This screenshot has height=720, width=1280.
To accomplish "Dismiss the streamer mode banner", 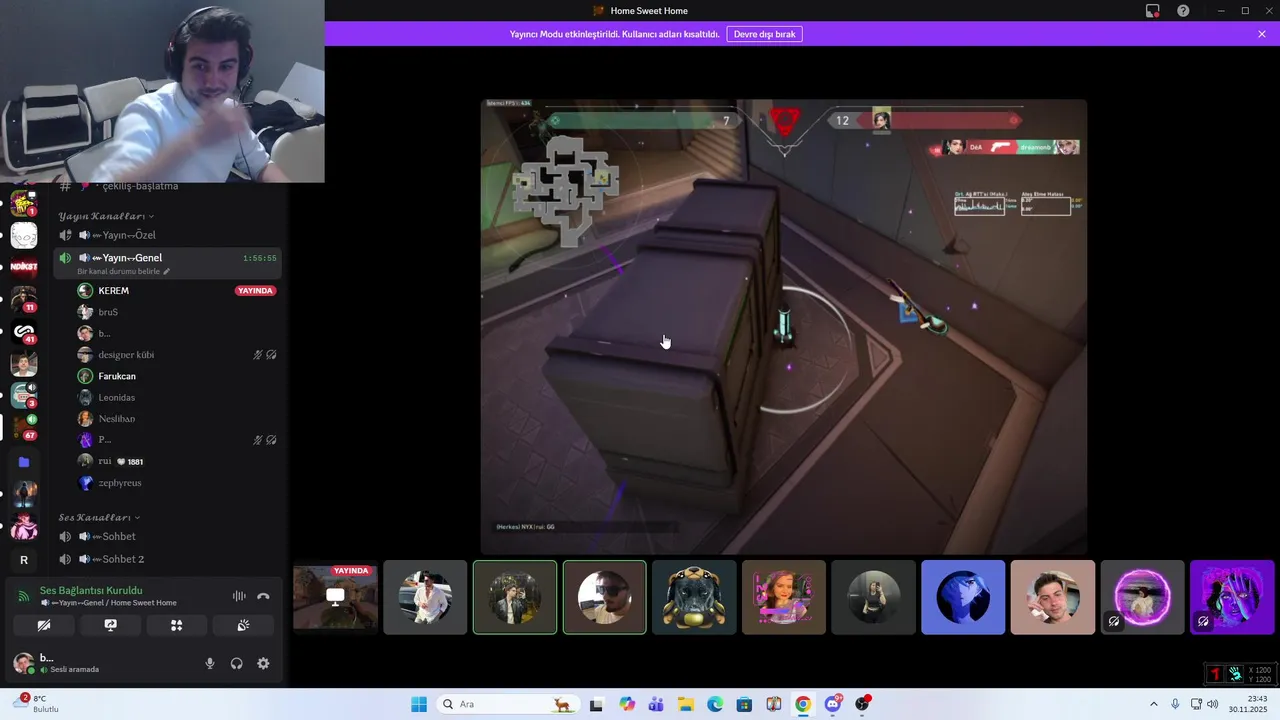I will click(1262, 34).
